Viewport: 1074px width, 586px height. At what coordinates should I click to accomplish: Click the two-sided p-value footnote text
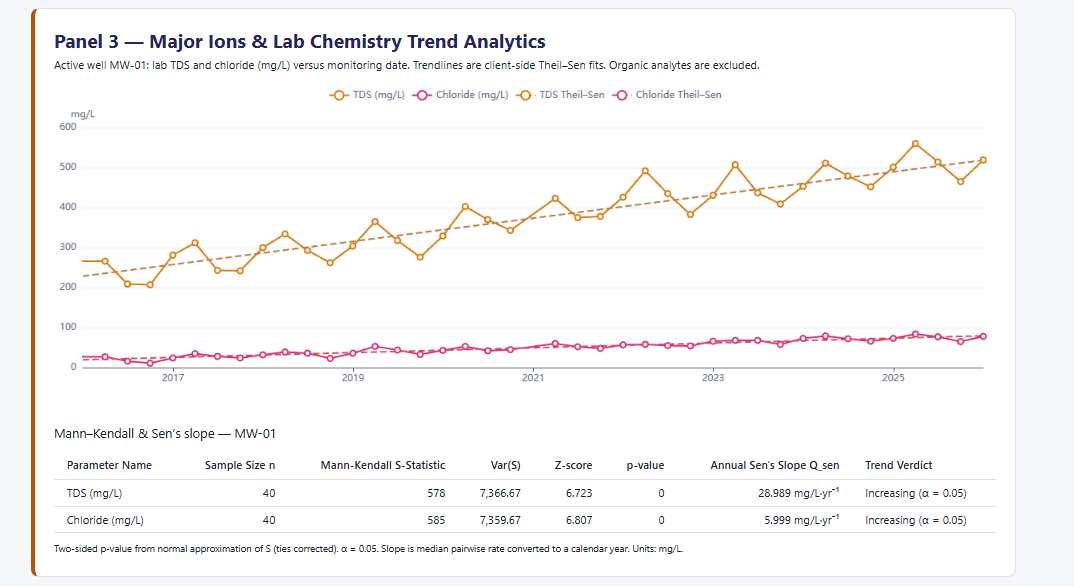(369, 549)
